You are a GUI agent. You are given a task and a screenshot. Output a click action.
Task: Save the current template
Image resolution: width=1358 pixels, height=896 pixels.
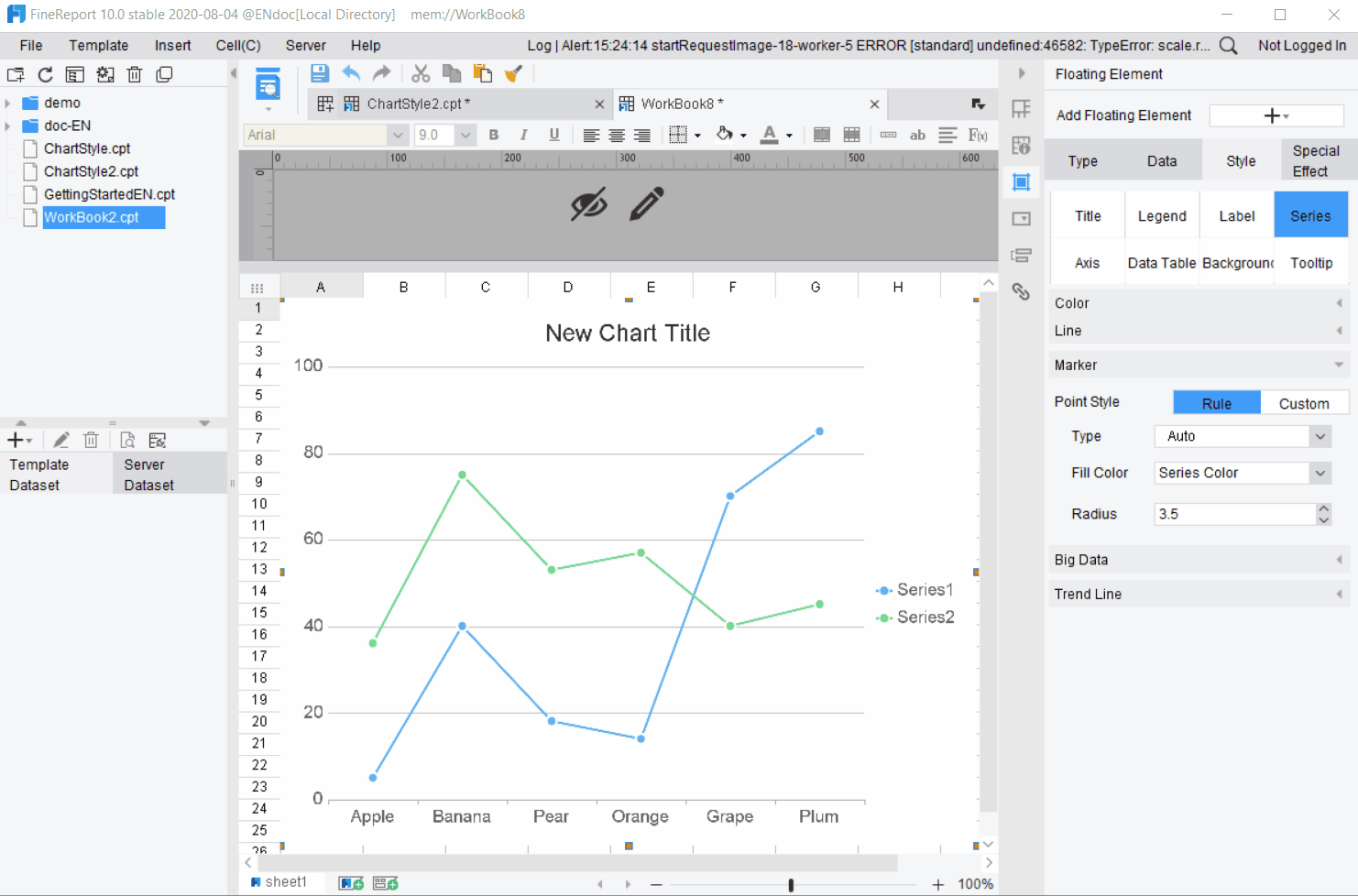(x=319, y=73)
